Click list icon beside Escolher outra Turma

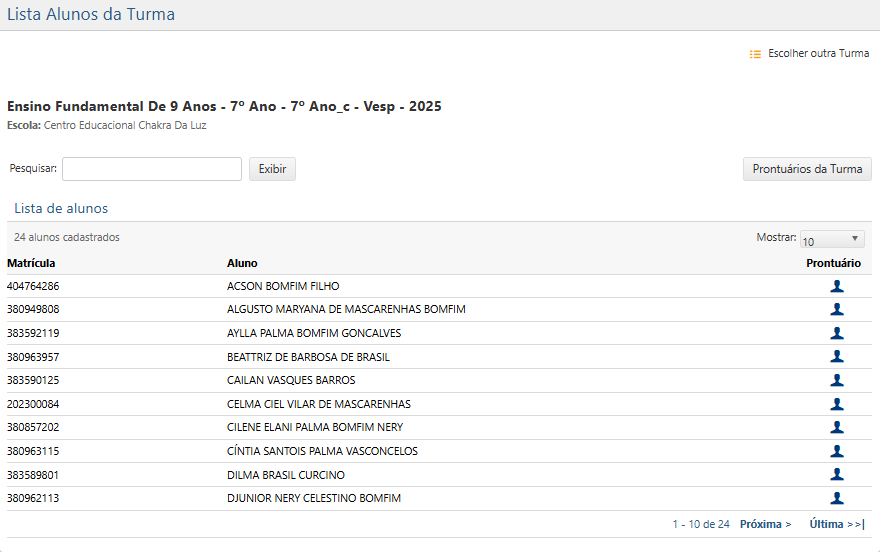[756, 54]
